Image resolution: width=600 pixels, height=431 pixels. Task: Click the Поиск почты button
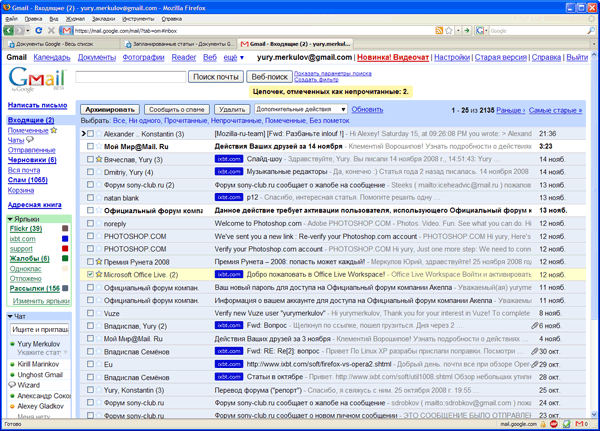(x=216, y=77)
